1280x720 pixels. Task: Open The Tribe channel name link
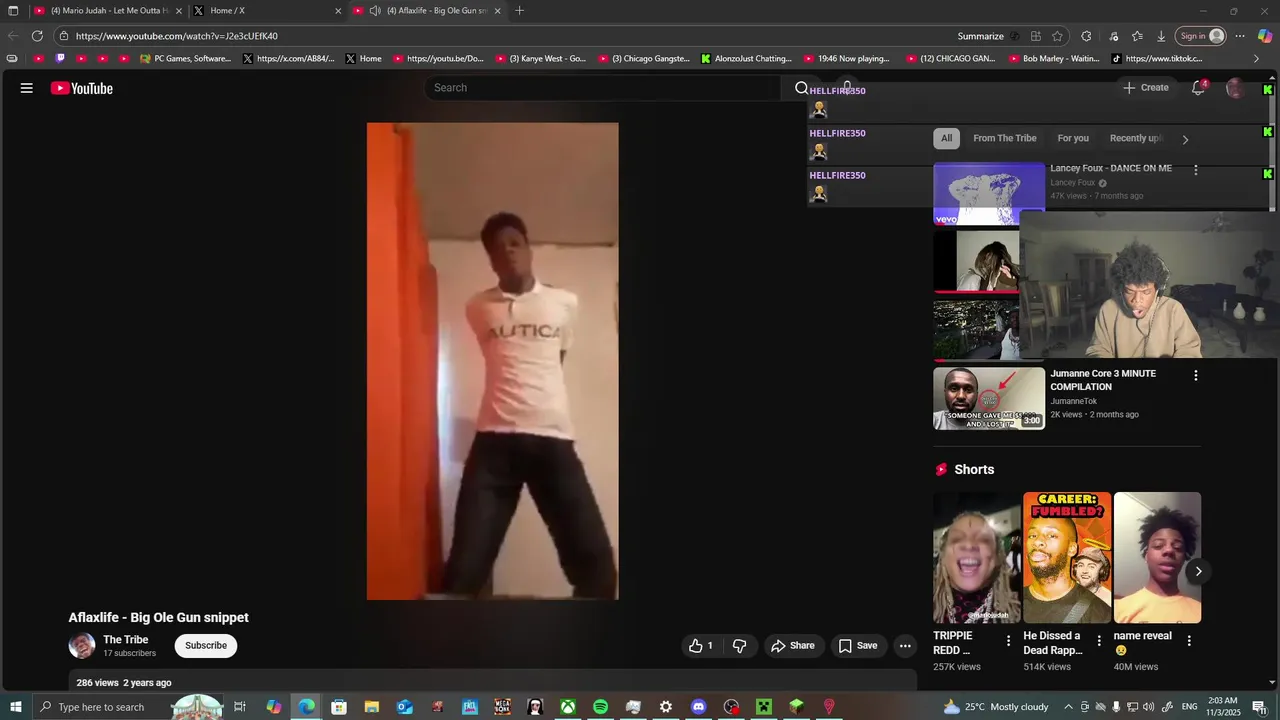tap(126, 640)
